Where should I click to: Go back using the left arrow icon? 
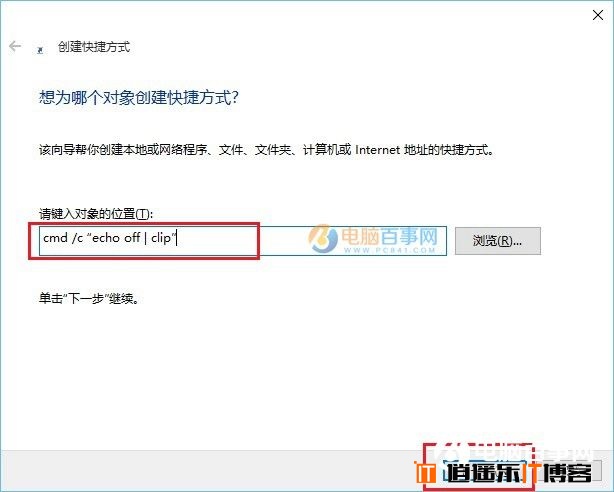[15, 47]
